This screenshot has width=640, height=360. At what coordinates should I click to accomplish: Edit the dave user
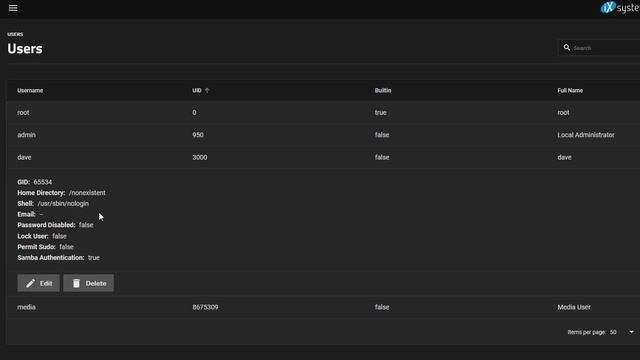click(38, 283)
